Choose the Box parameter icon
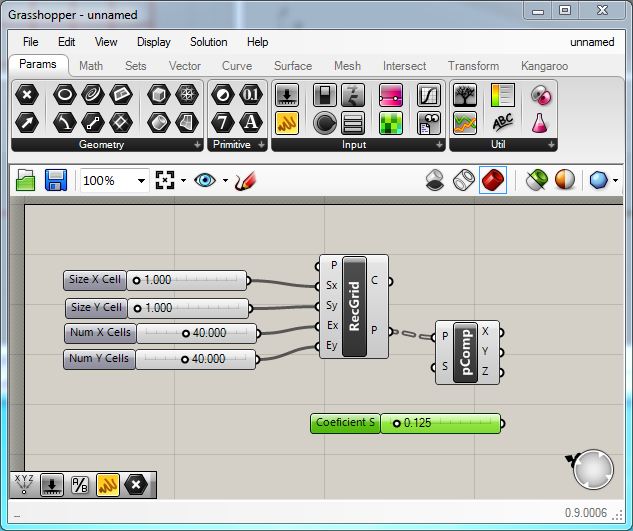Image resolution: width=633 pixels, height=531 pixels. (159, 95)
